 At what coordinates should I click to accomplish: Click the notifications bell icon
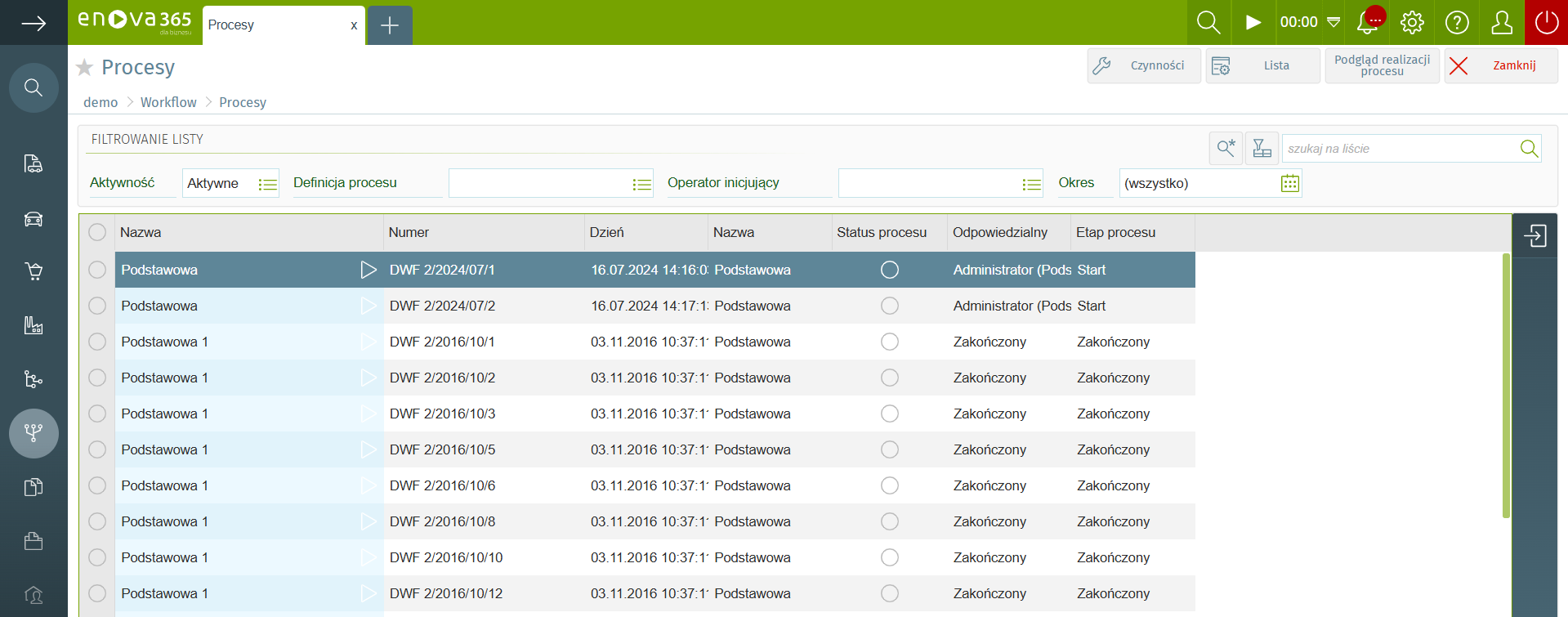tap(1367, 23)
